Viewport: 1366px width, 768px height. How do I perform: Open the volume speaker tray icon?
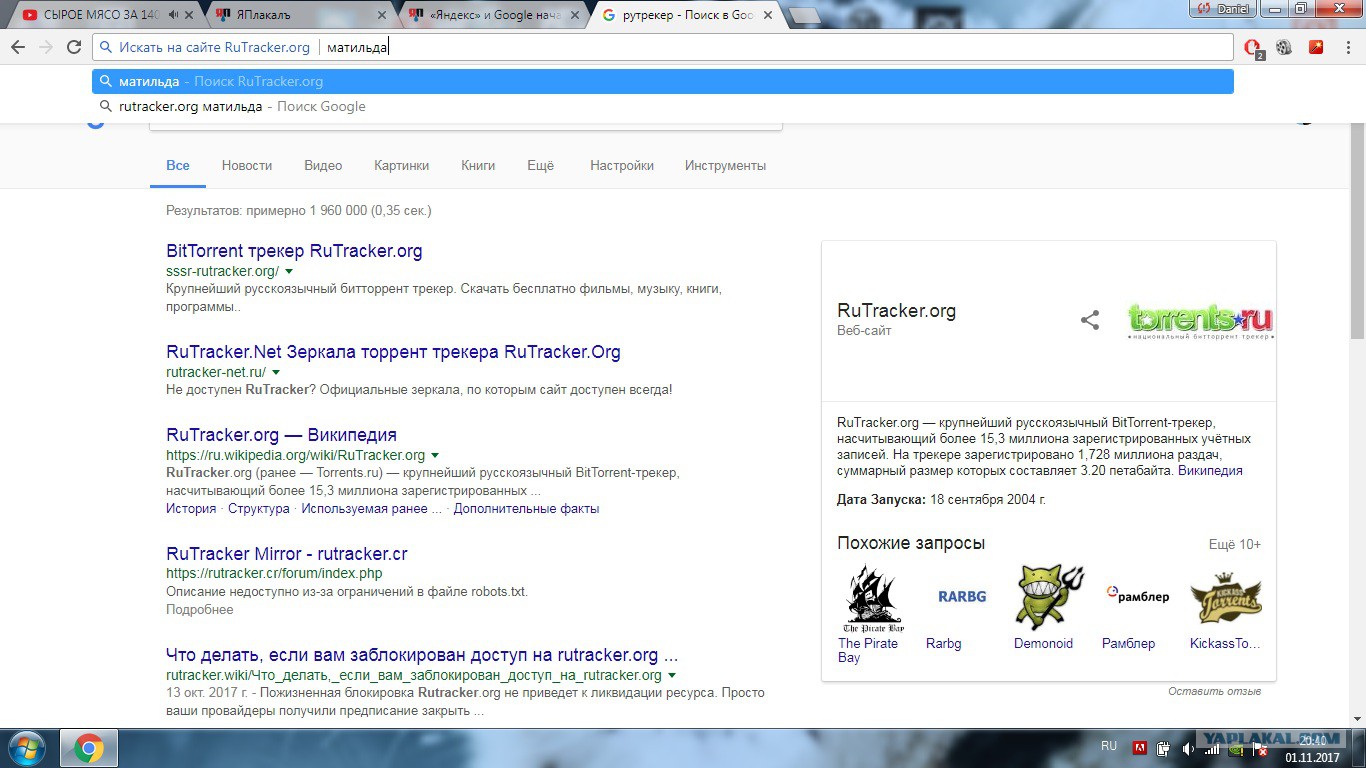(x=1188, y=748)
